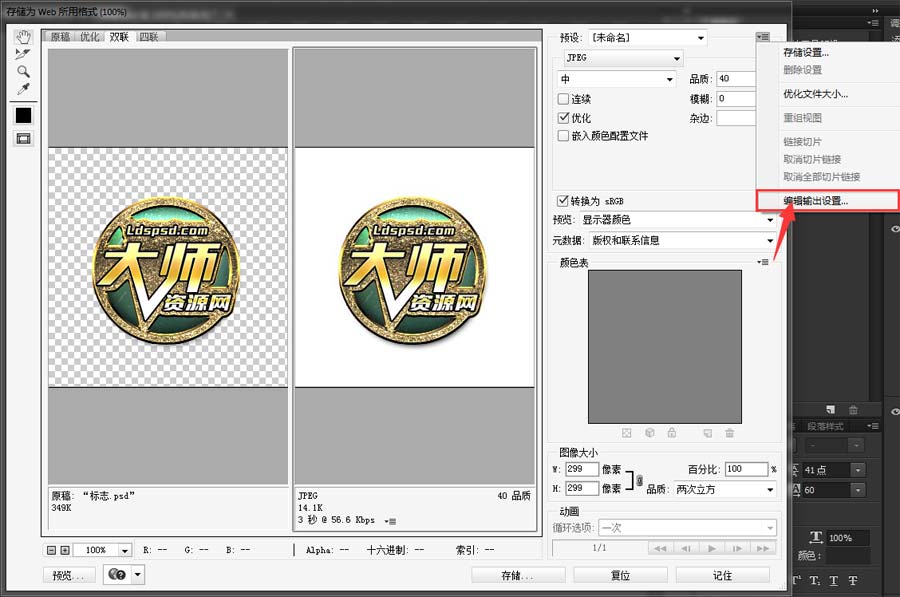Click the web-safe cube icon under color table

click(x=650, y=433)
